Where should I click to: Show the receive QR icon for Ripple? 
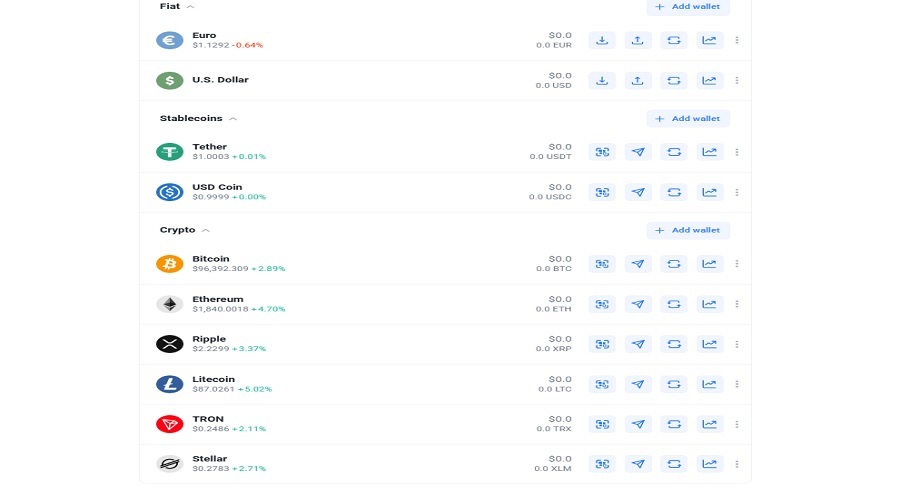click(x=602, y=344)
